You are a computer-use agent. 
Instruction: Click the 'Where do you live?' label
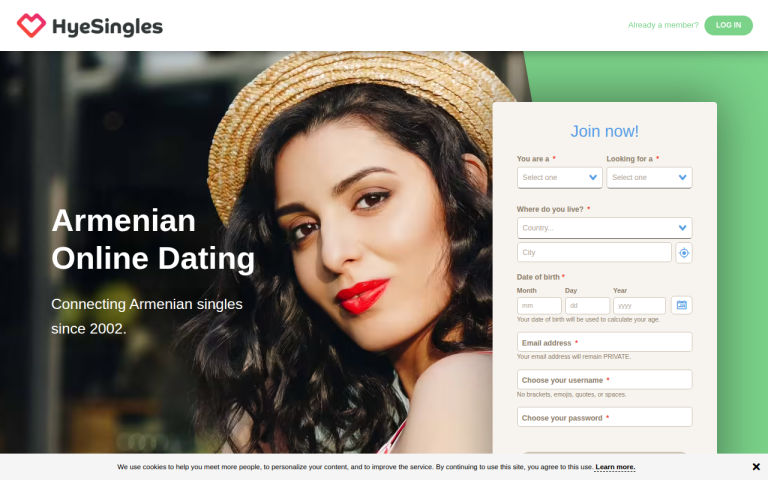pyautogui.click(x=550, y=209)
